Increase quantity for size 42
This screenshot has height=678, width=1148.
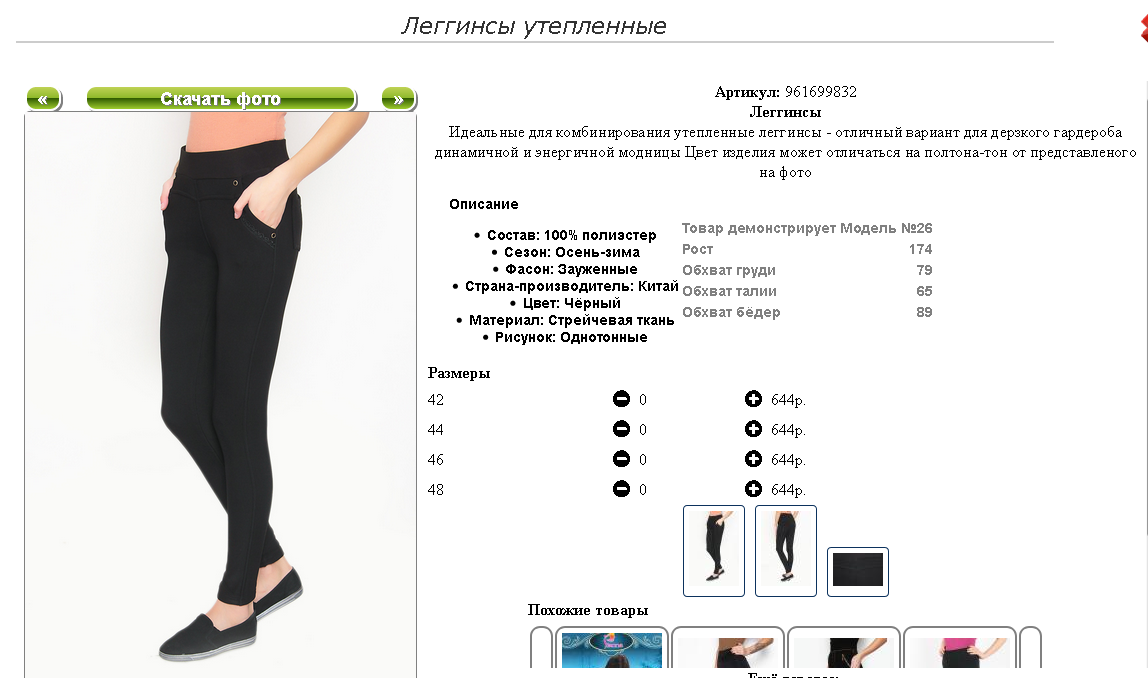753,399
